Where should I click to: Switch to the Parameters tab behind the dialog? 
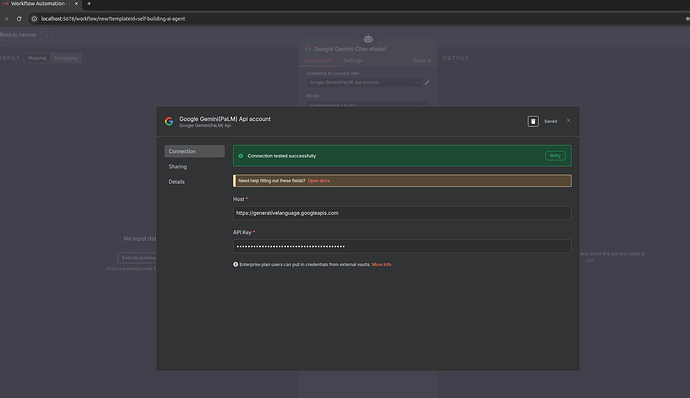pyautogui.click(x=319, y=61)
